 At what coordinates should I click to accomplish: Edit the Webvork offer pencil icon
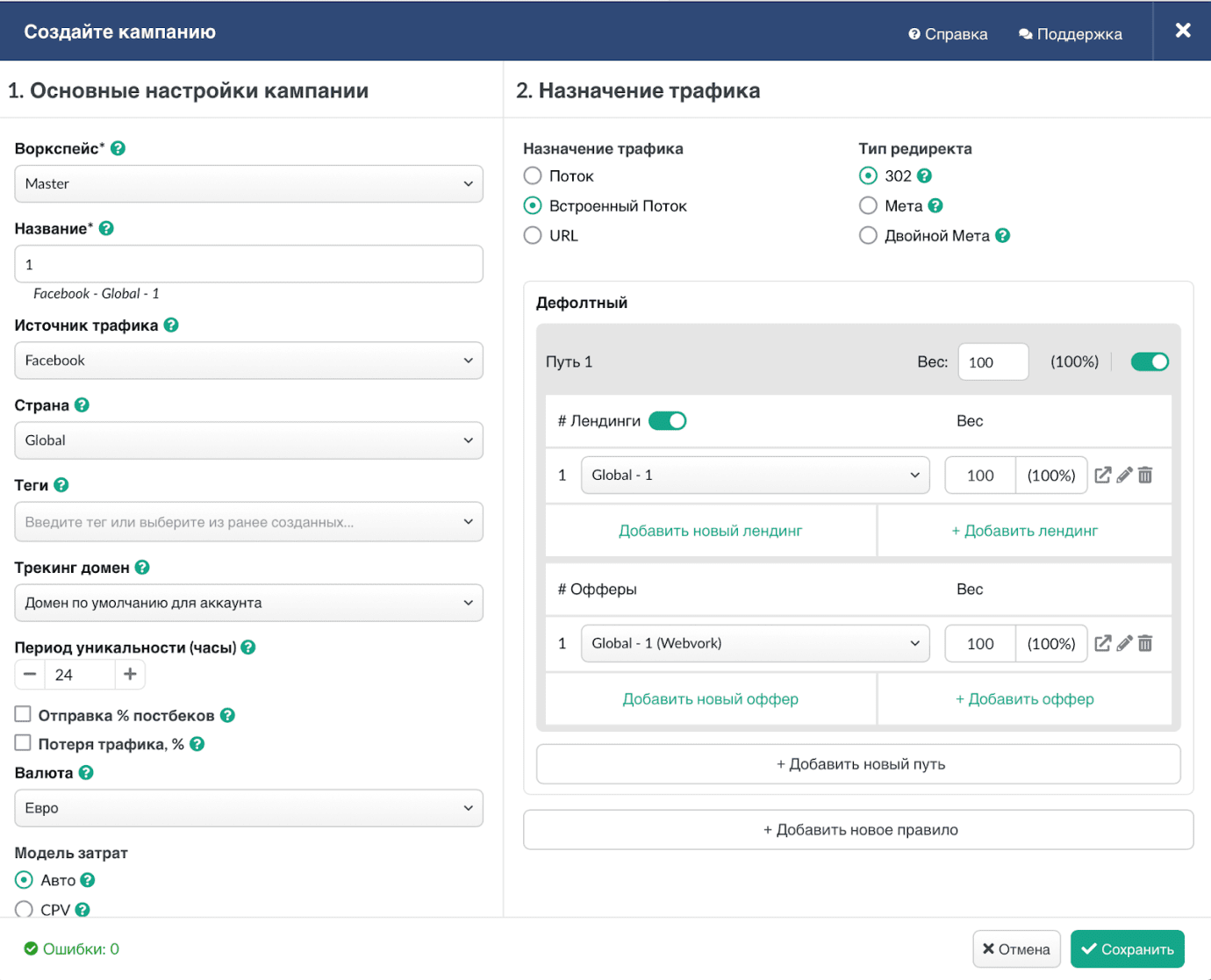click(1124, 643)
